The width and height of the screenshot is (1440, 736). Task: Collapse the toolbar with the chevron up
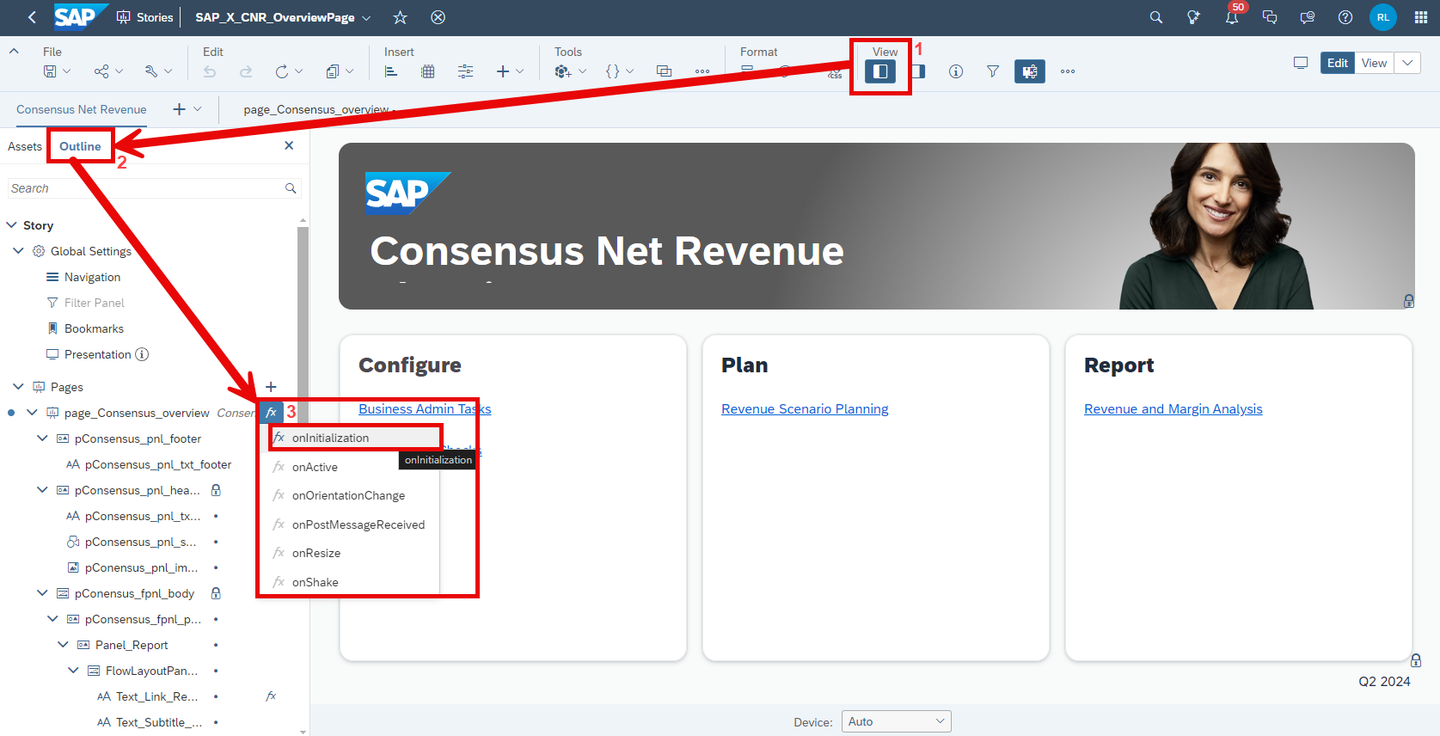(x=14, y=51)
